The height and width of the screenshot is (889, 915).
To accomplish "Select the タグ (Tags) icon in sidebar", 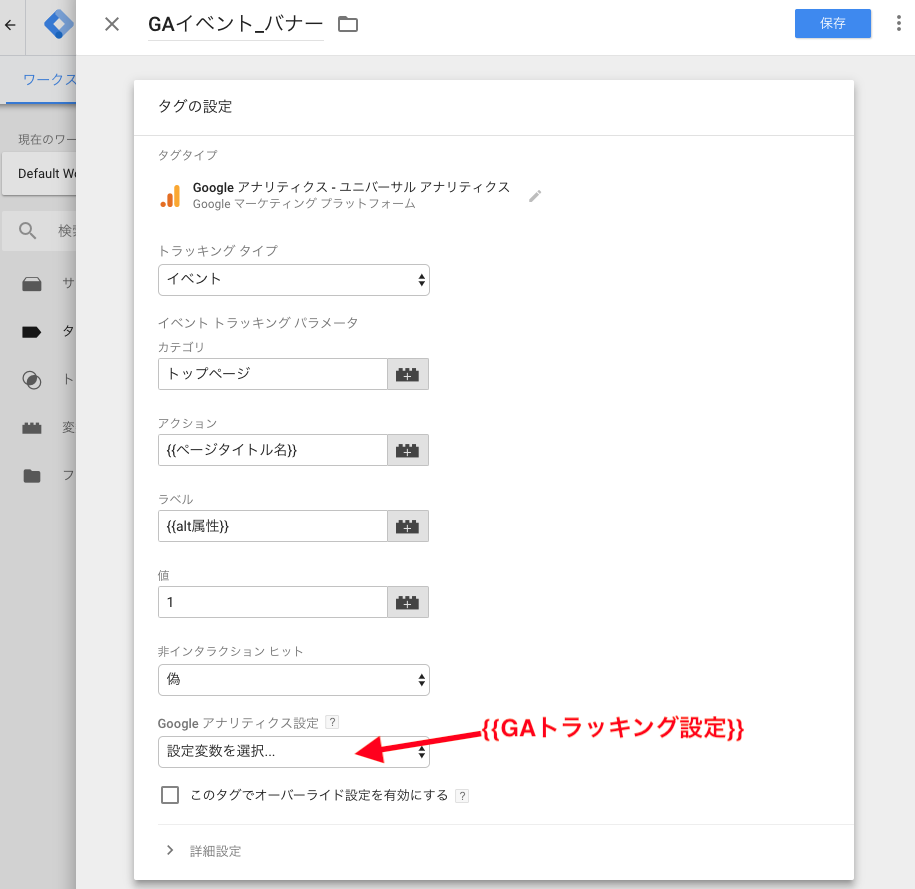I will [x=31, y=331].
